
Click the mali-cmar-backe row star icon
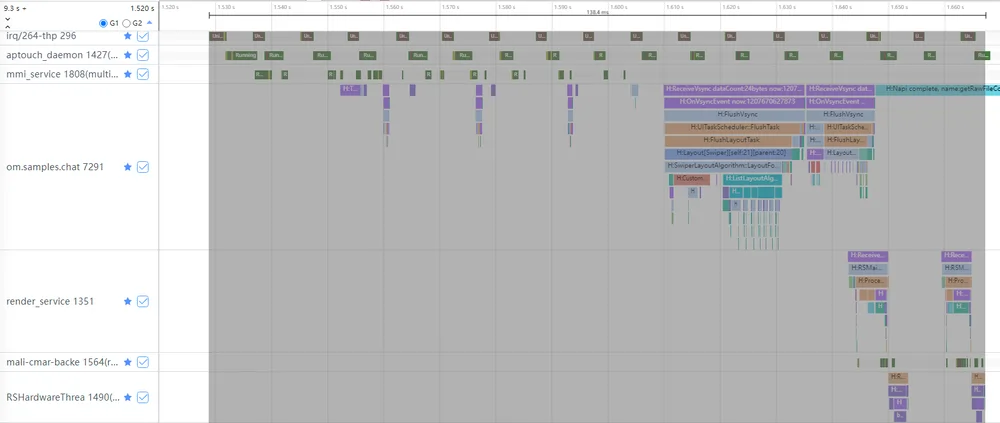click(128, 362)
